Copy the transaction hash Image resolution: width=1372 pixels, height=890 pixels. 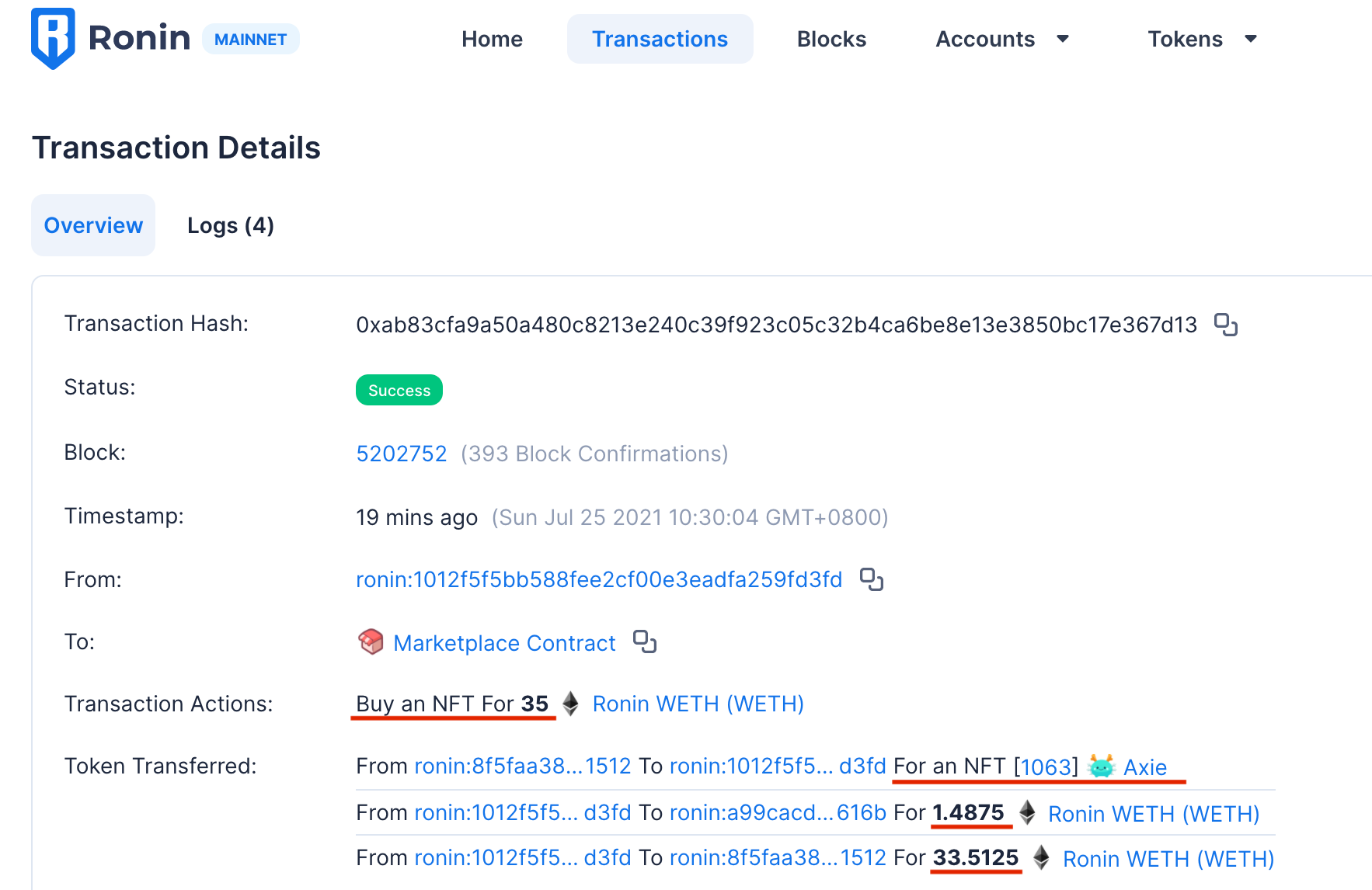coord(1226,325)
